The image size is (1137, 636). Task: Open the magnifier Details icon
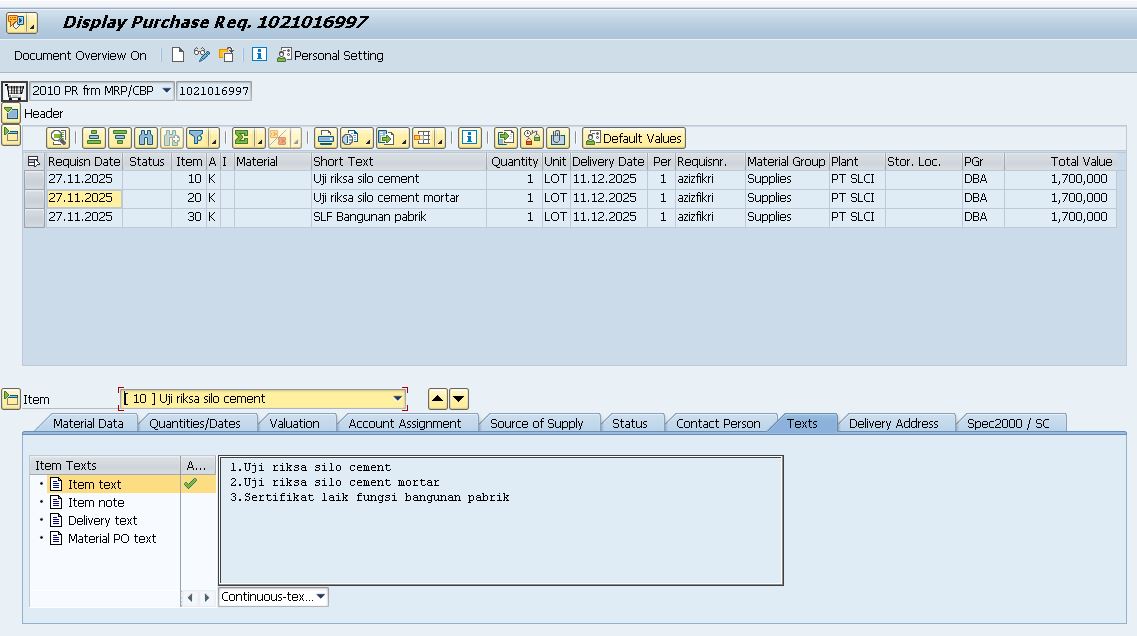(x=59, y=138)
